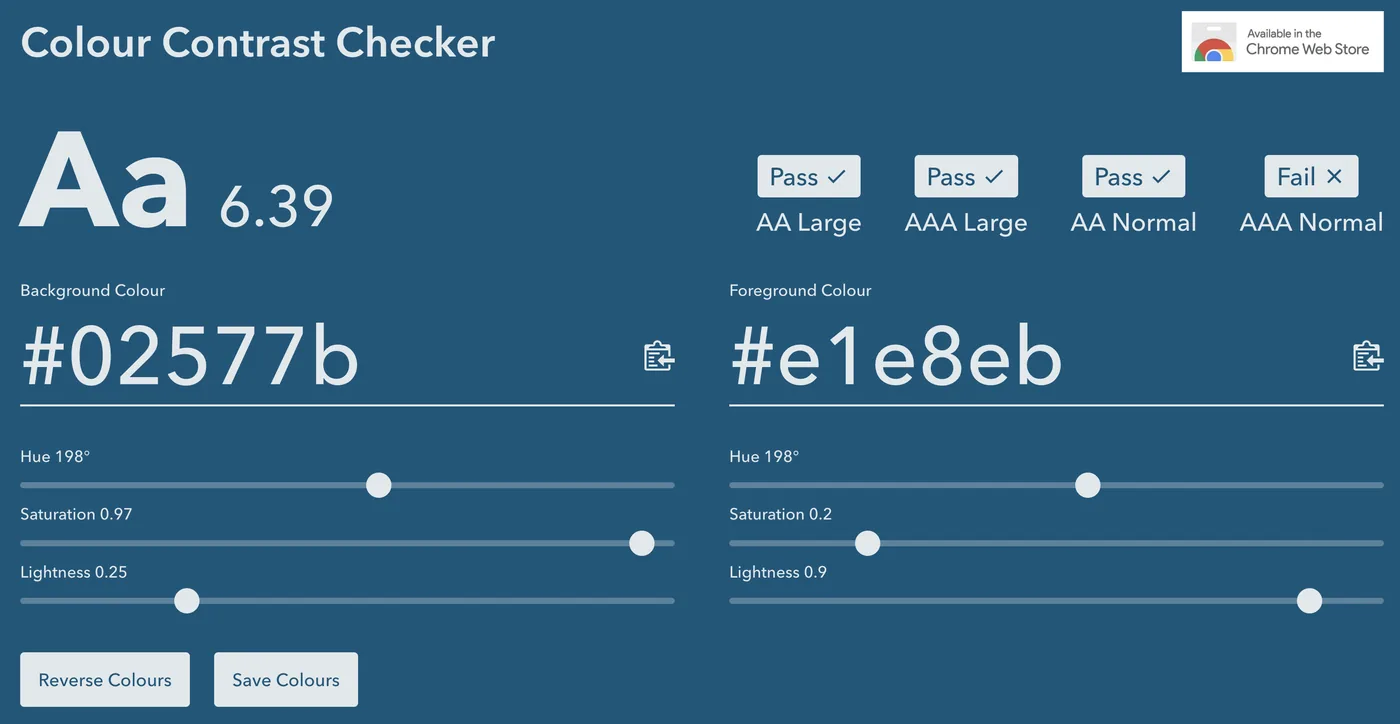Click the AA Large Pass badge
The width and height of the screenshot is (1400, 724).
click(808, 177)
